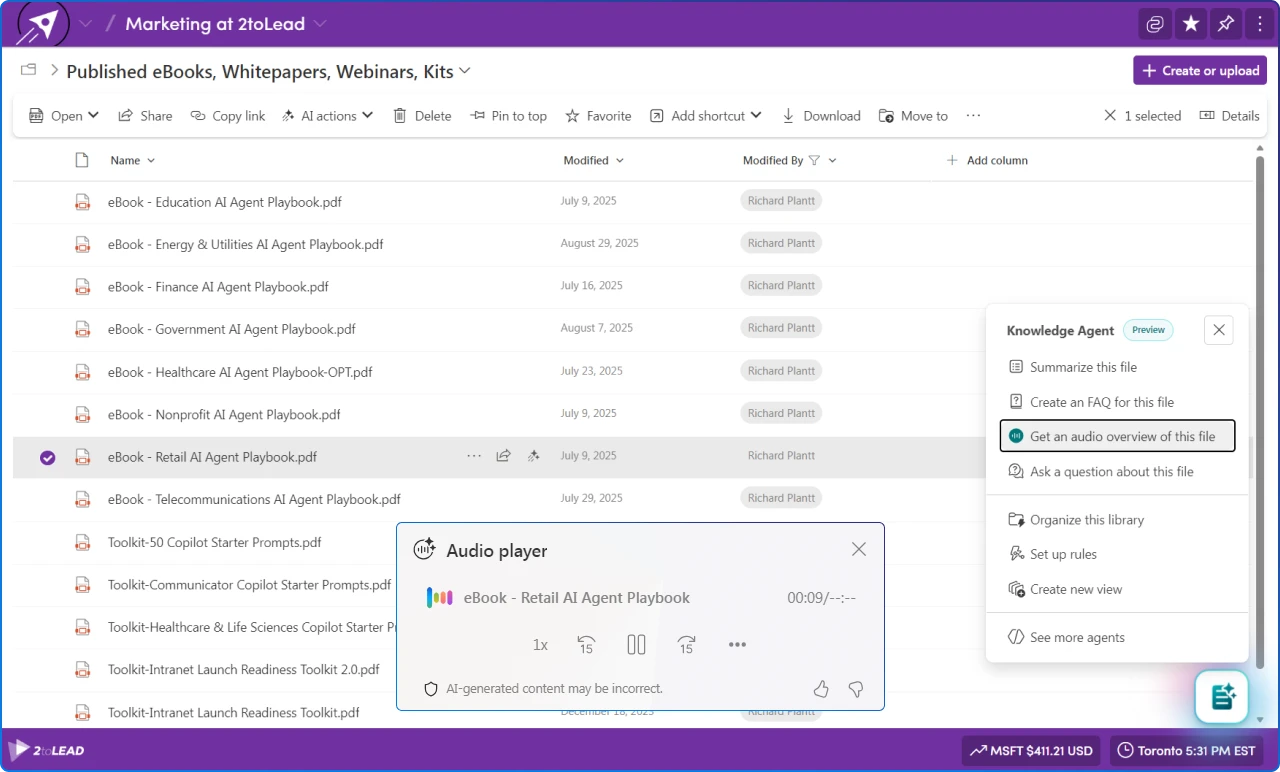Viewport: 1280px width, 772px height.
Task: Change the 1x playback speed
Action: pos(540,645)
